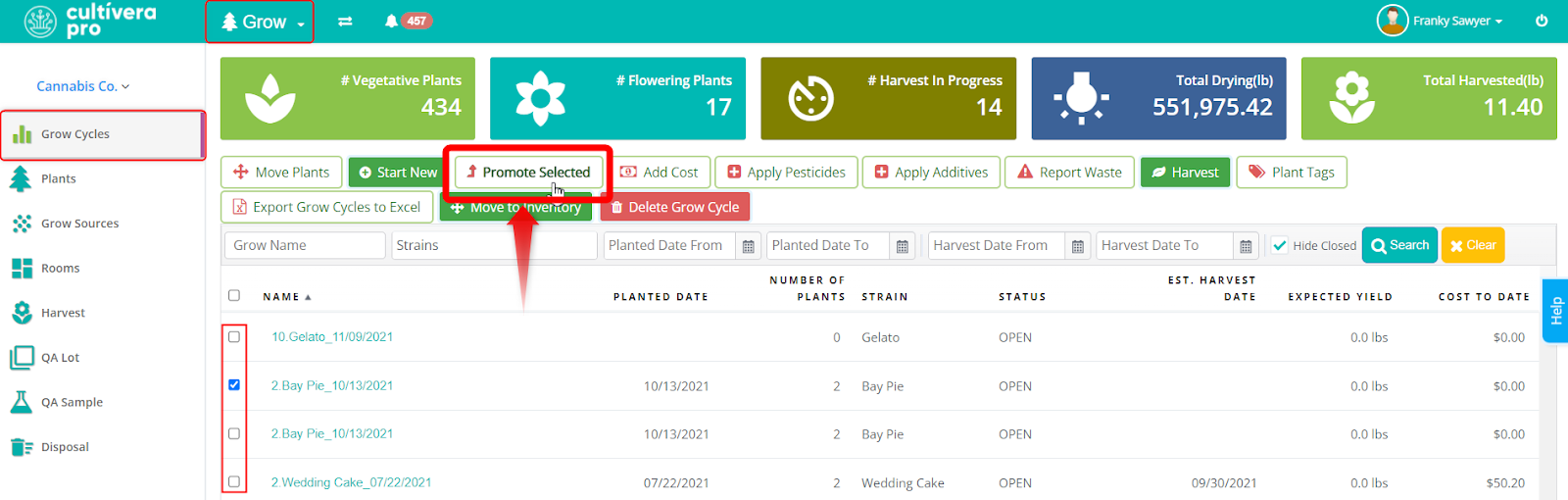Image resolution: width=1568 pixels, height=500 pixels.
Task: Open calendar for Planted Date To
Action: 903,246
